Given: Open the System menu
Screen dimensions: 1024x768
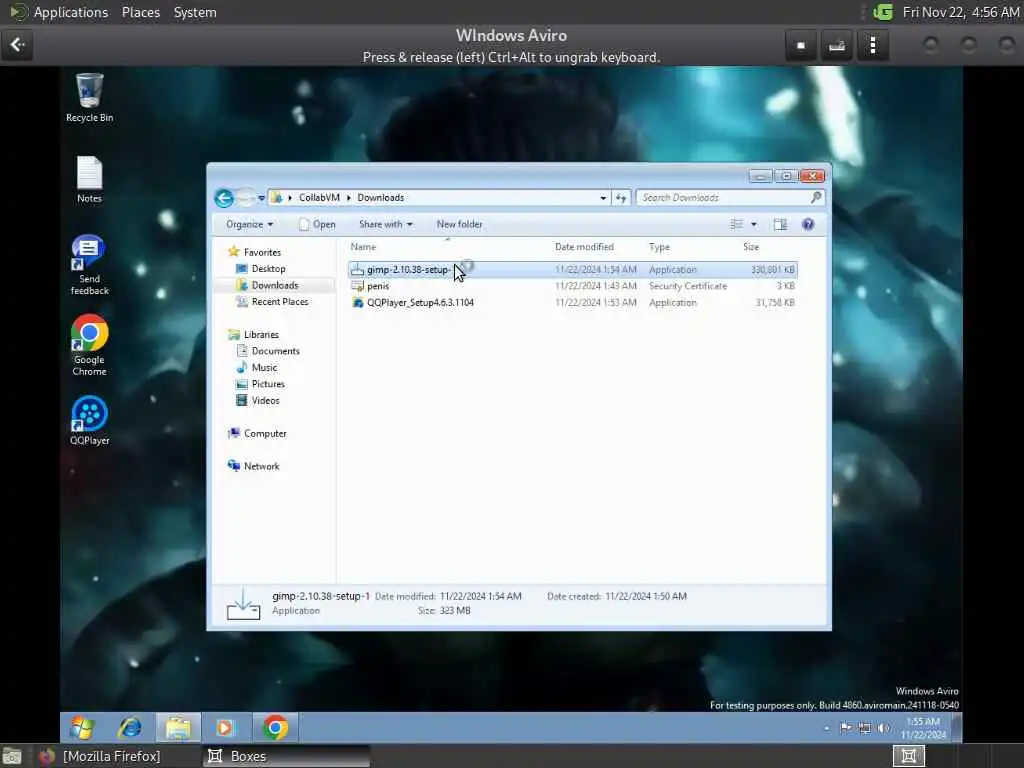Looking at the screenshot, I should (x=195, y=12).
